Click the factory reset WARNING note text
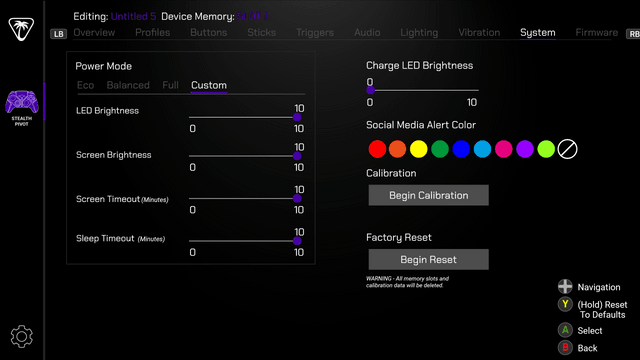 (407, 282)
